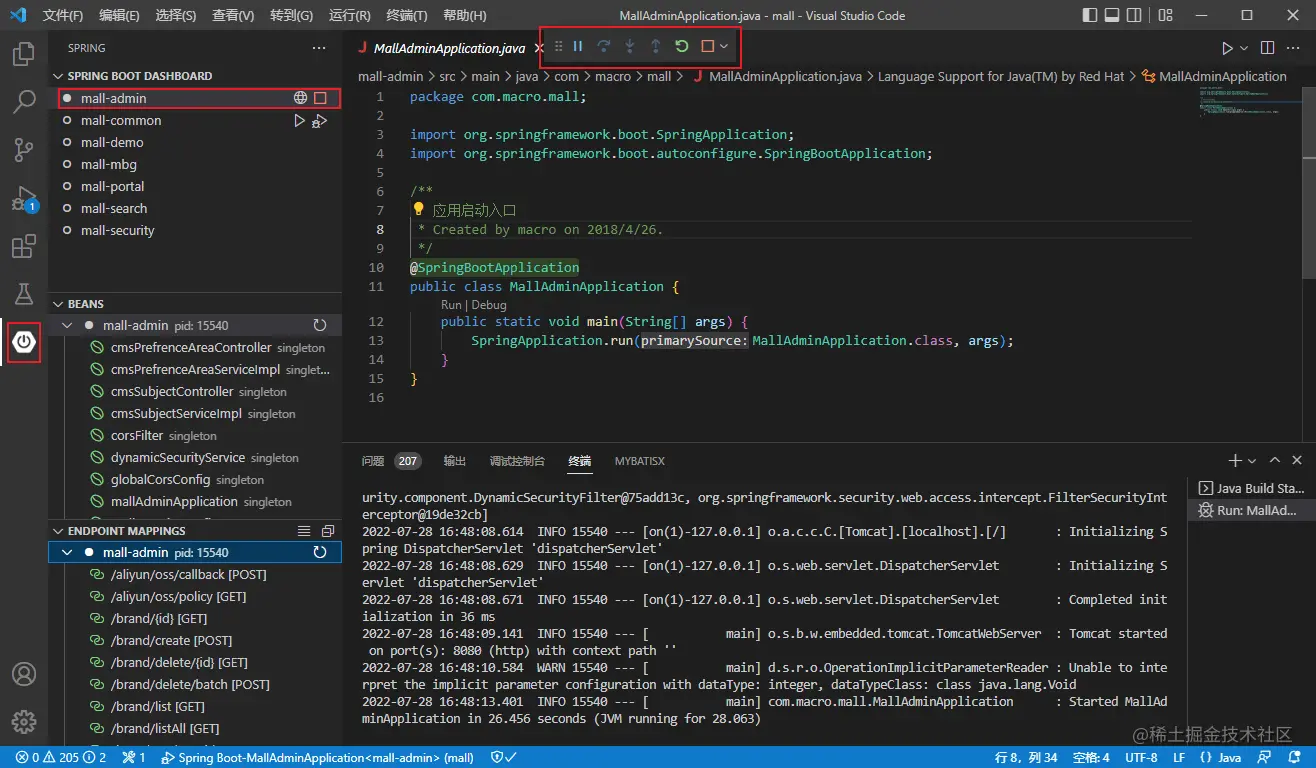The image size is (1316, 768).
Task: Step over in debug toolbar
Action: pyautogui.click(x=604, y=46)
